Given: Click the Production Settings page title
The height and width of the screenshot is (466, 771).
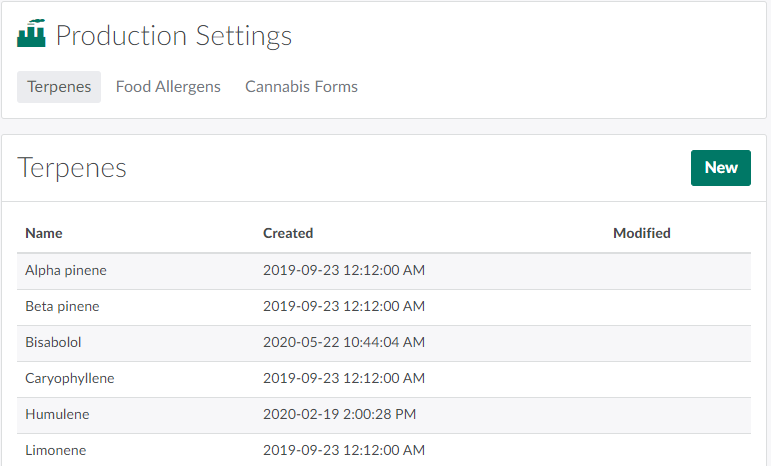Looking at the screenshot, I should tap(174, 36).
